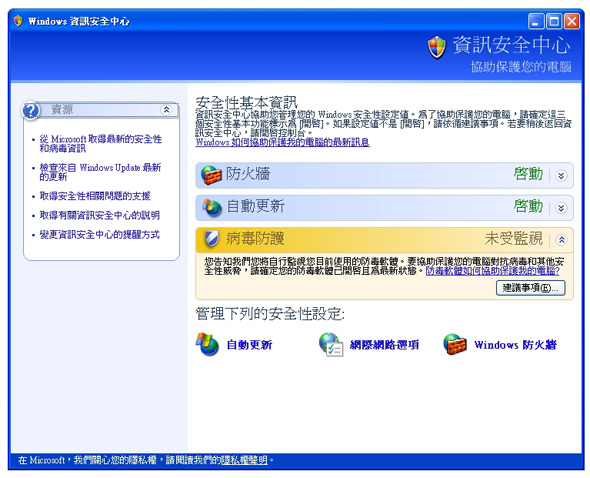Open Windows 防火牆 icon at bottom
The image size is (590, 478).
click(455, 344)
